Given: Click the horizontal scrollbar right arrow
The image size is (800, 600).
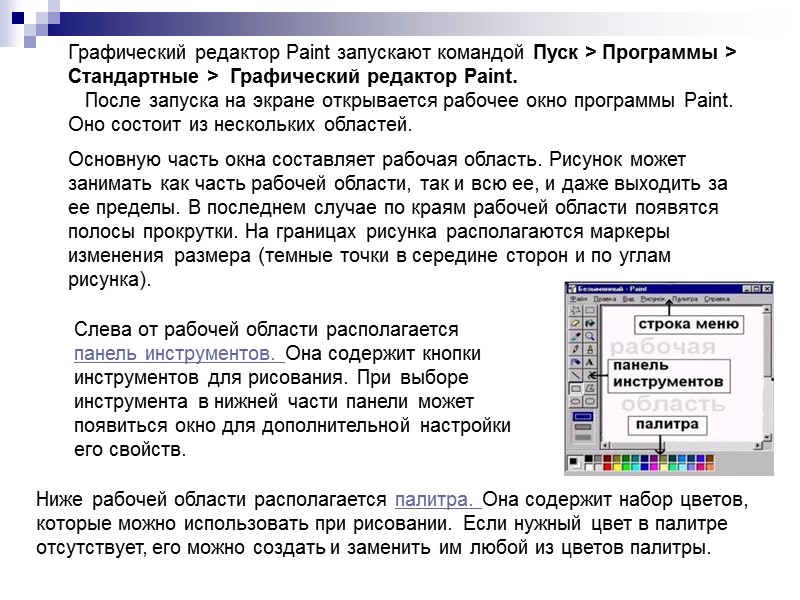Looking at the screenshot, I should click(x=758, y=445).
